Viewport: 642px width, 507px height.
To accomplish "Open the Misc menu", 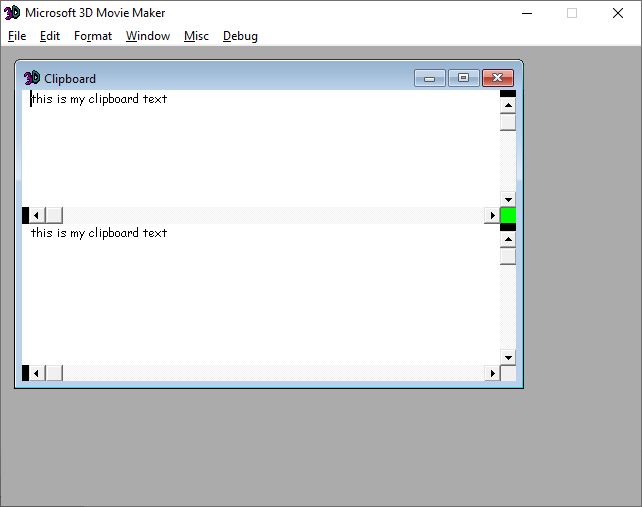I will [197, 36].
